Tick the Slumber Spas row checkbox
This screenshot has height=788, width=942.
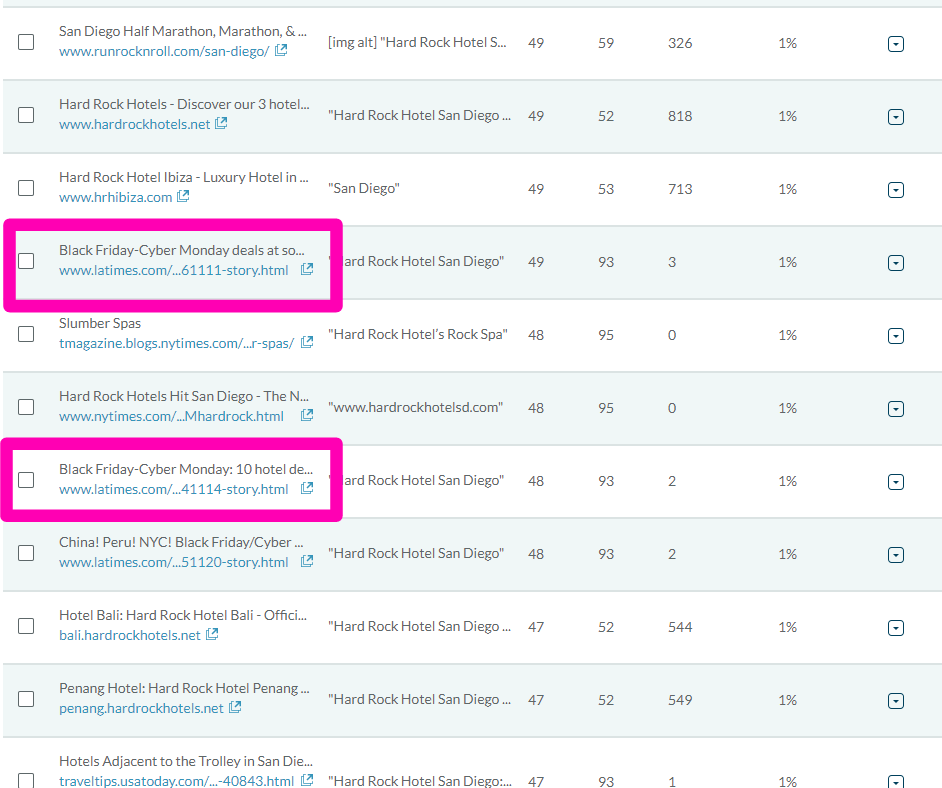coord(26,334)
